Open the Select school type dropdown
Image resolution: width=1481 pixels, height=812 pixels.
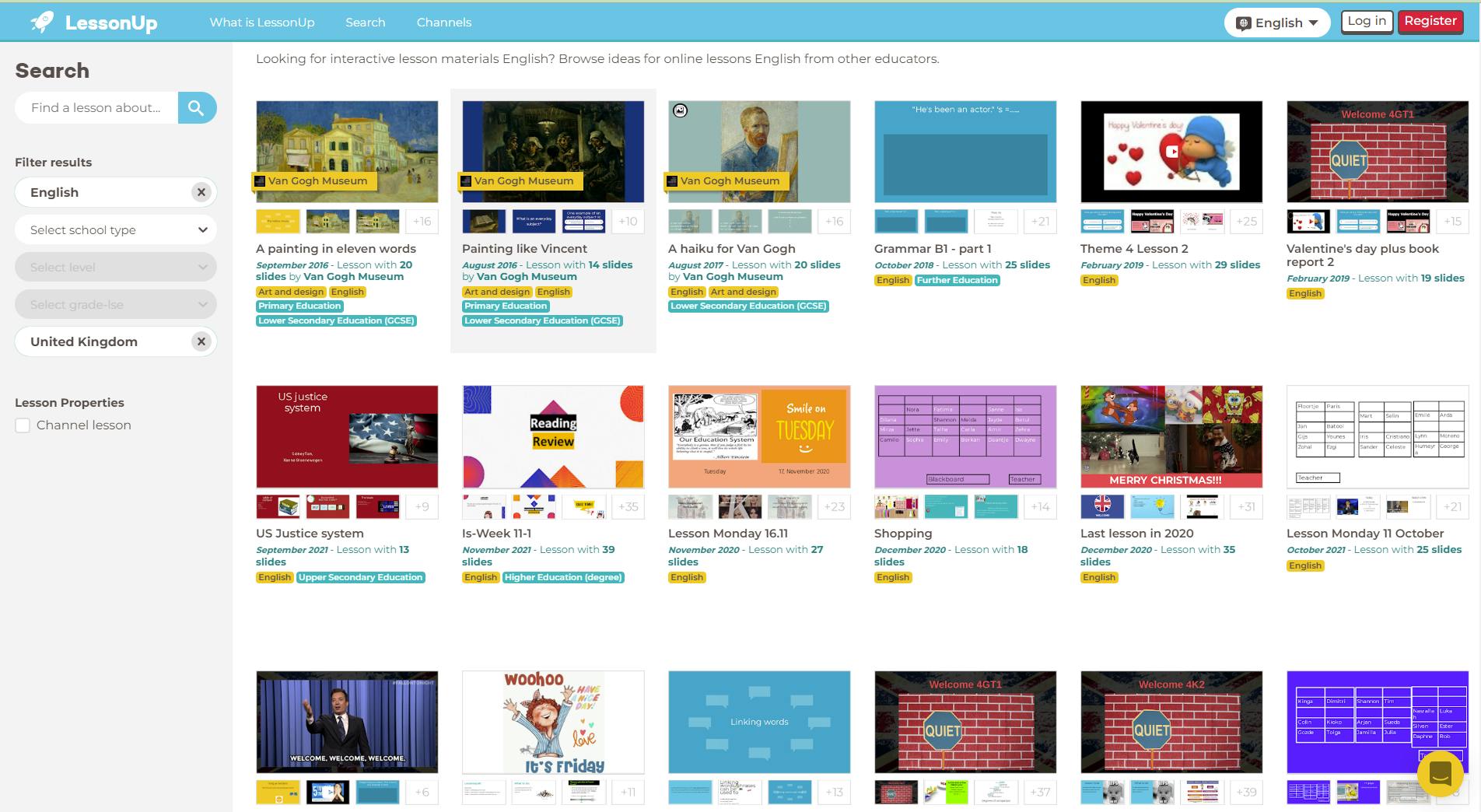[x=116, y=229]
